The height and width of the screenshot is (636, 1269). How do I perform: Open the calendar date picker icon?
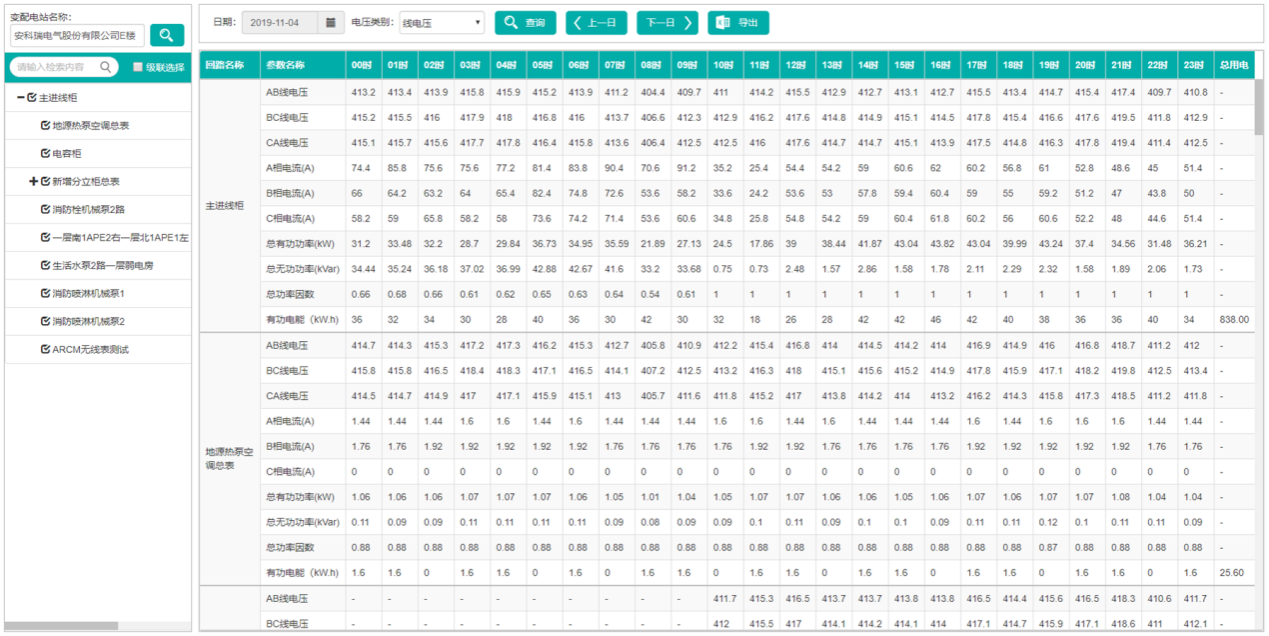coord(331,23)
